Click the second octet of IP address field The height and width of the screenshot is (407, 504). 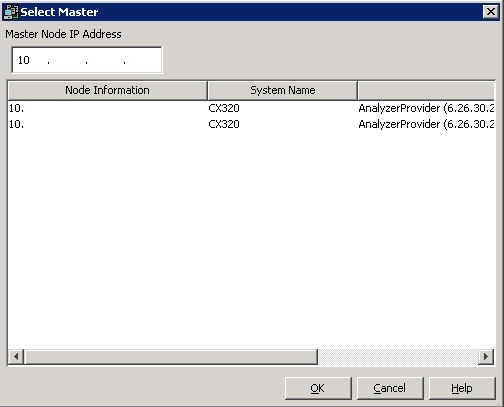point(67,60)
